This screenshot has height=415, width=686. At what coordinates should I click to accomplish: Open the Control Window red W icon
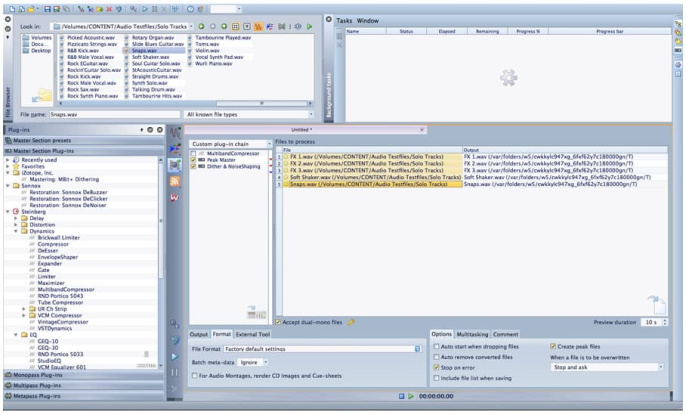point(175,198)
